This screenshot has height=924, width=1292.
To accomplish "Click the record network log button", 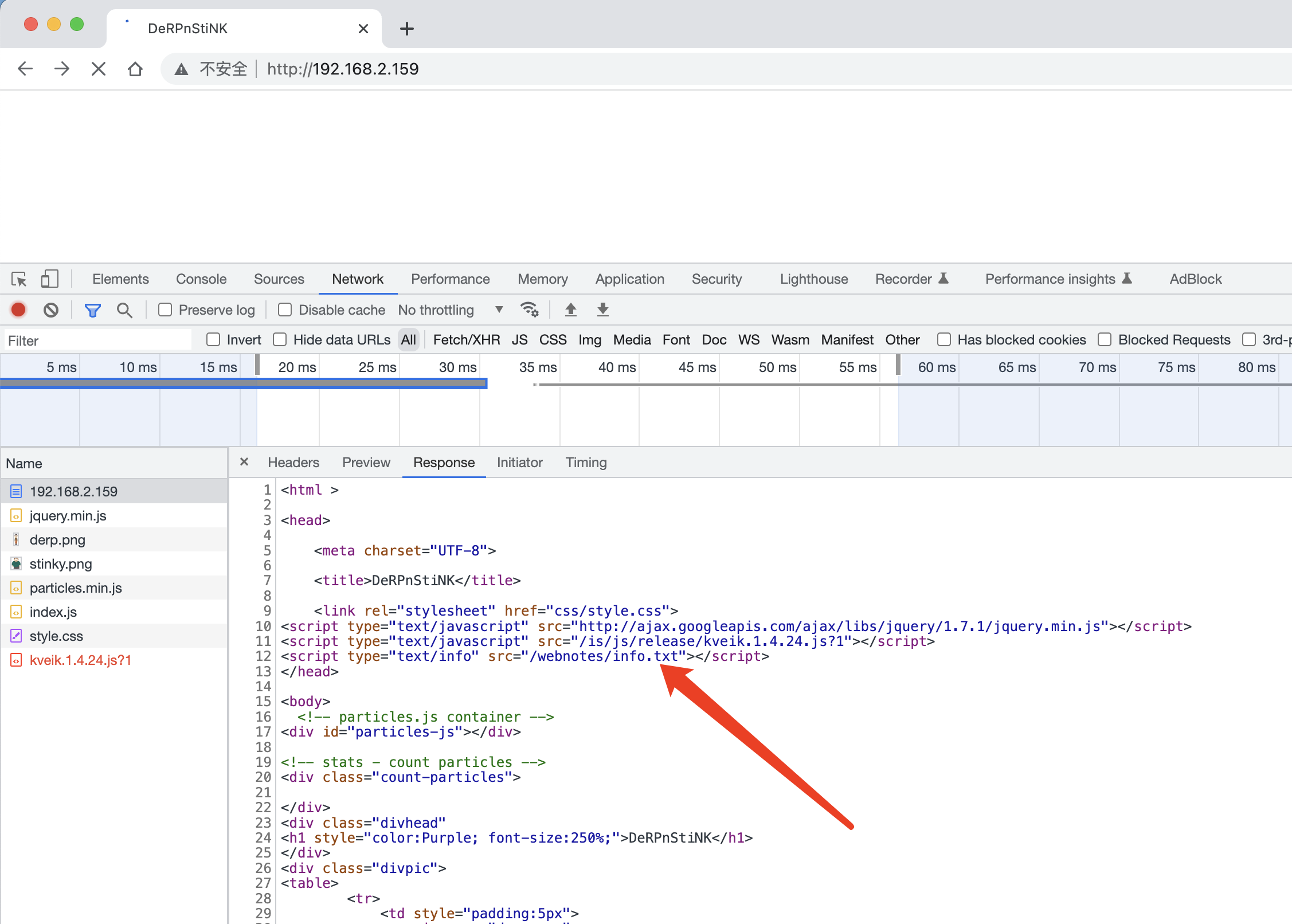I will 18,310.
